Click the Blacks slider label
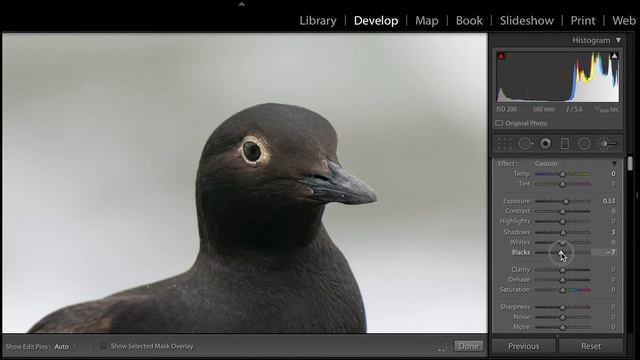Image resolution: width=640 pixels, height=360 pixels. (521, 252)
